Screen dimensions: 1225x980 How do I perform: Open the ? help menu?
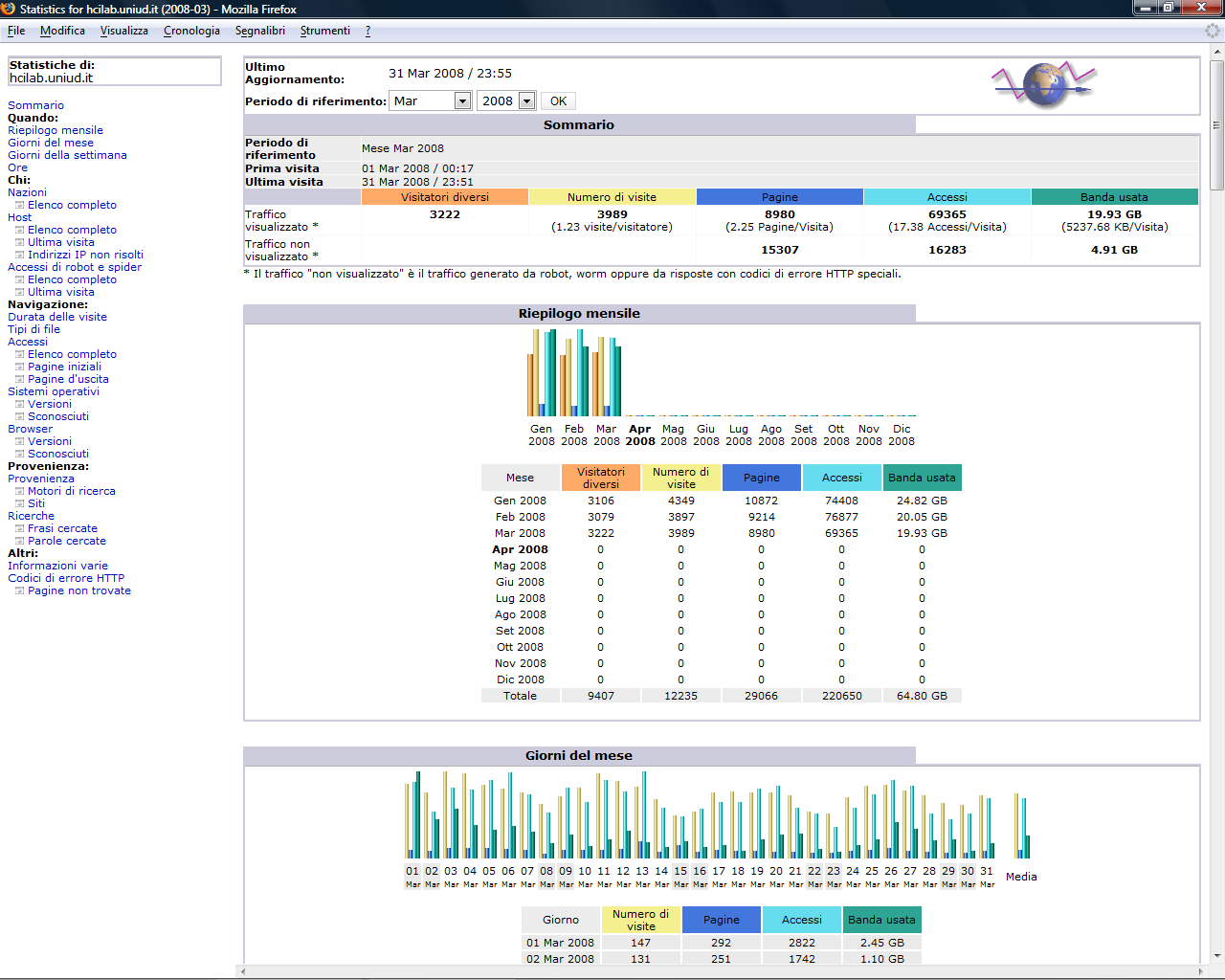(x=367, y=31)
